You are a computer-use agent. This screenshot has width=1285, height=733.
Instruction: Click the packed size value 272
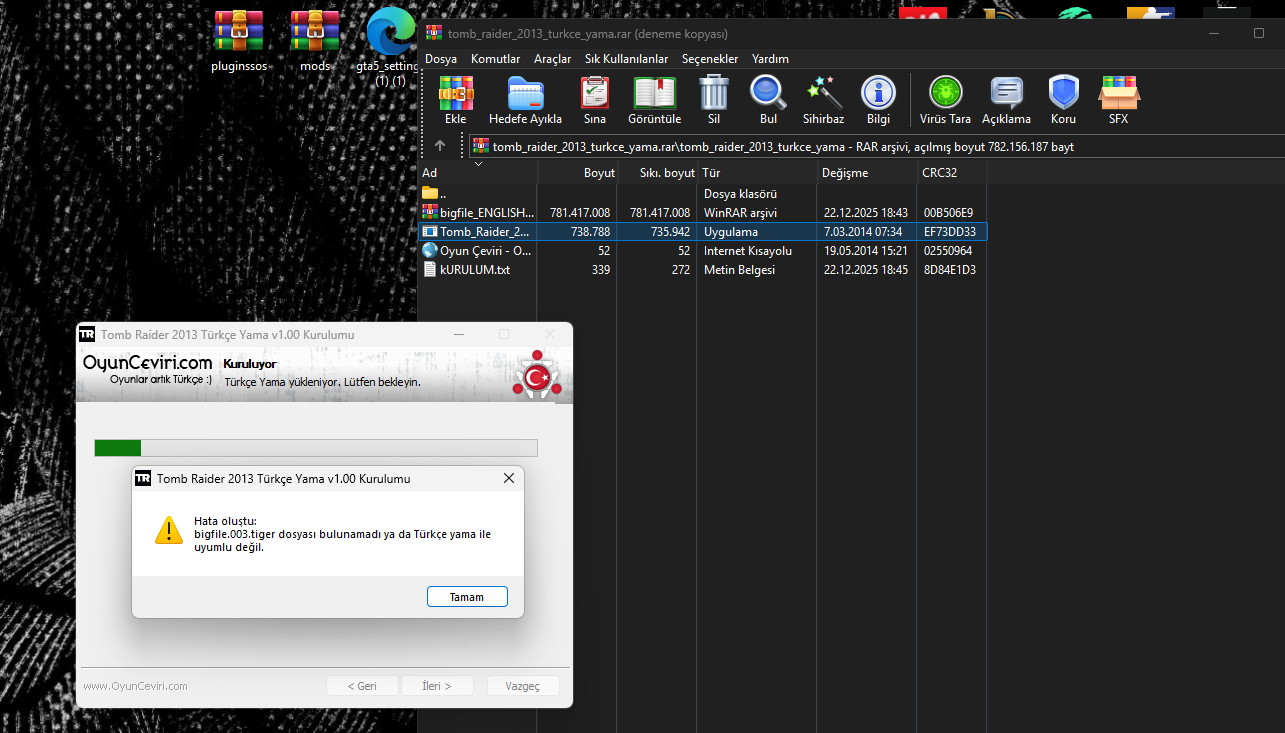(680, 270)
